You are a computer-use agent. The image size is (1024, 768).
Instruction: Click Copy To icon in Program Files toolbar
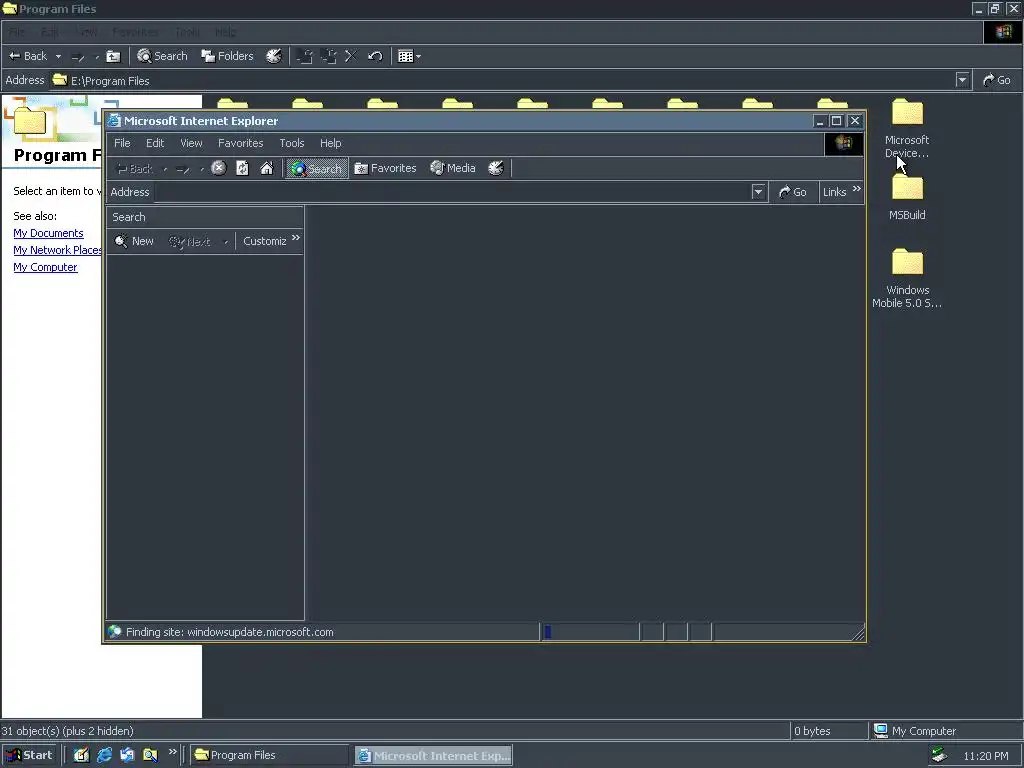[328, 56]
